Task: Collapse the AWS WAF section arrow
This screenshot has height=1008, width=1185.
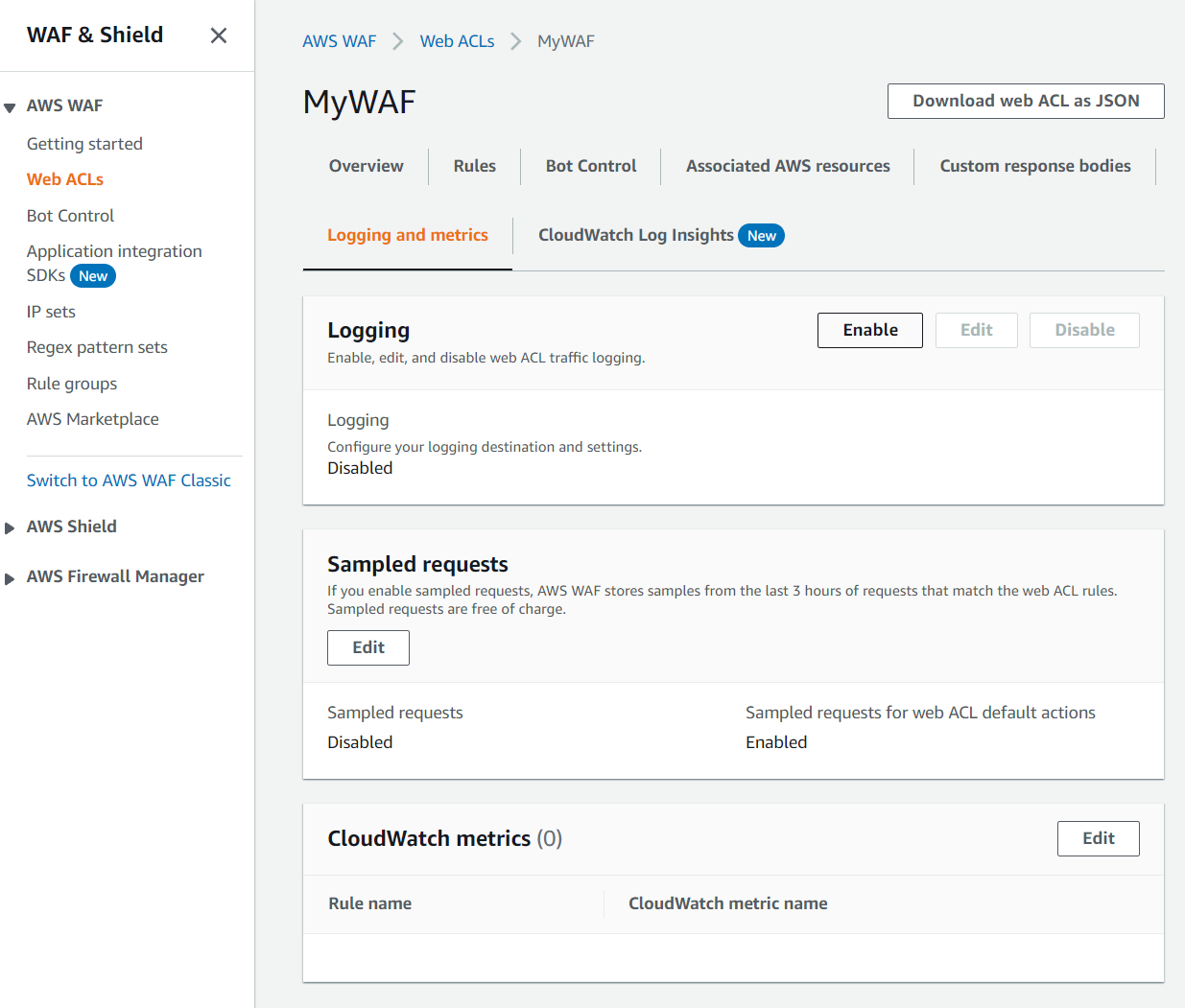Action: 10,107
